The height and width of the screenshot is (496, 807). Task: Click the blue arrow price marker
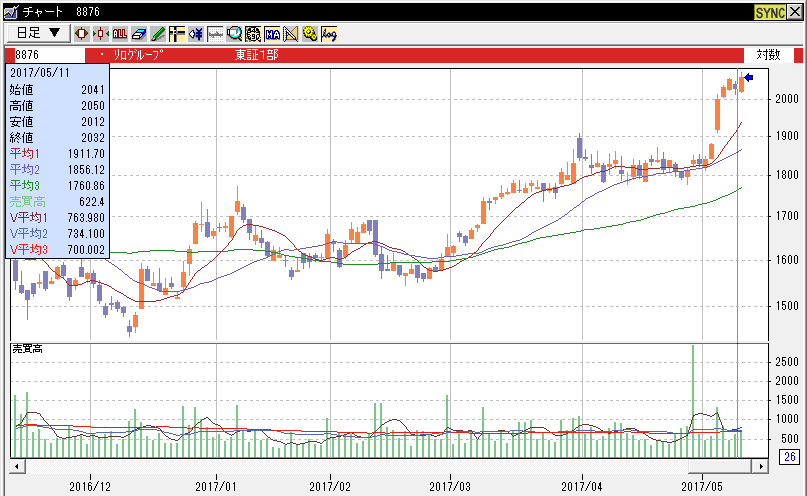pyautogui.click(x=748, y=91)
